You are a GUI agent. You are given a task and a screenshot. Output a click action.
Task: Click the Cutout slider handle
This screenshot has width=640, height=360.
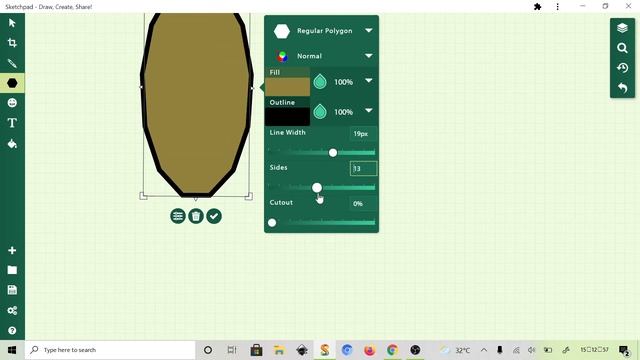(x=272, y=222)
